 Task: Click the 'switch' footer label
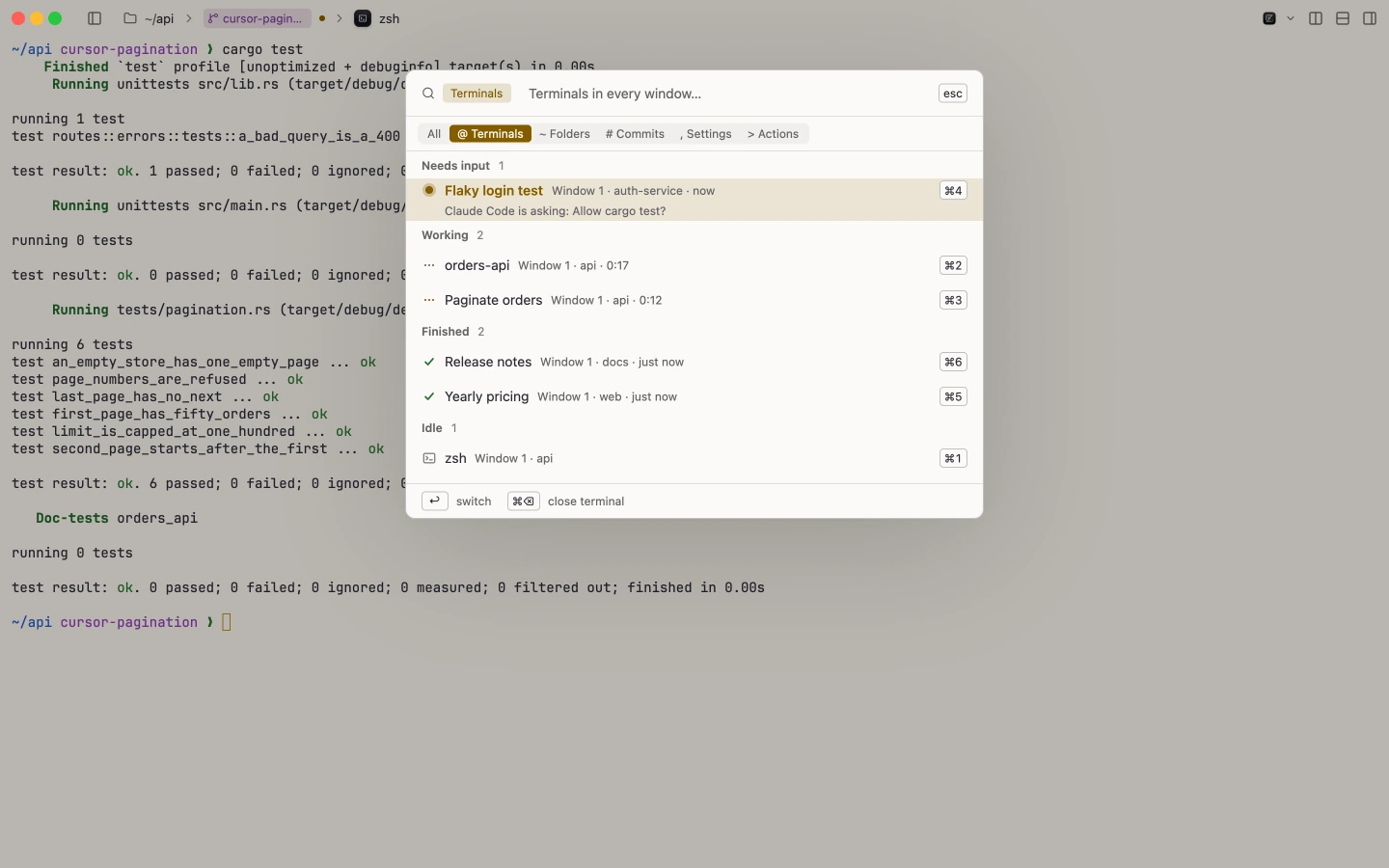pyautogui.click(x=474, y=502)
